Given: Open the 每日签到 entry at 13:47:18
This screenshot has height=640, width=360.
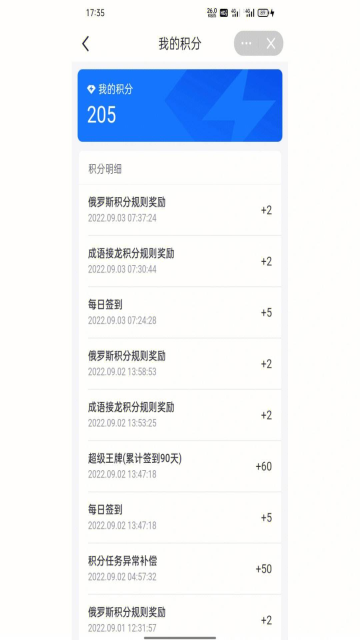Looking at the screenshot, I should 180,517.
